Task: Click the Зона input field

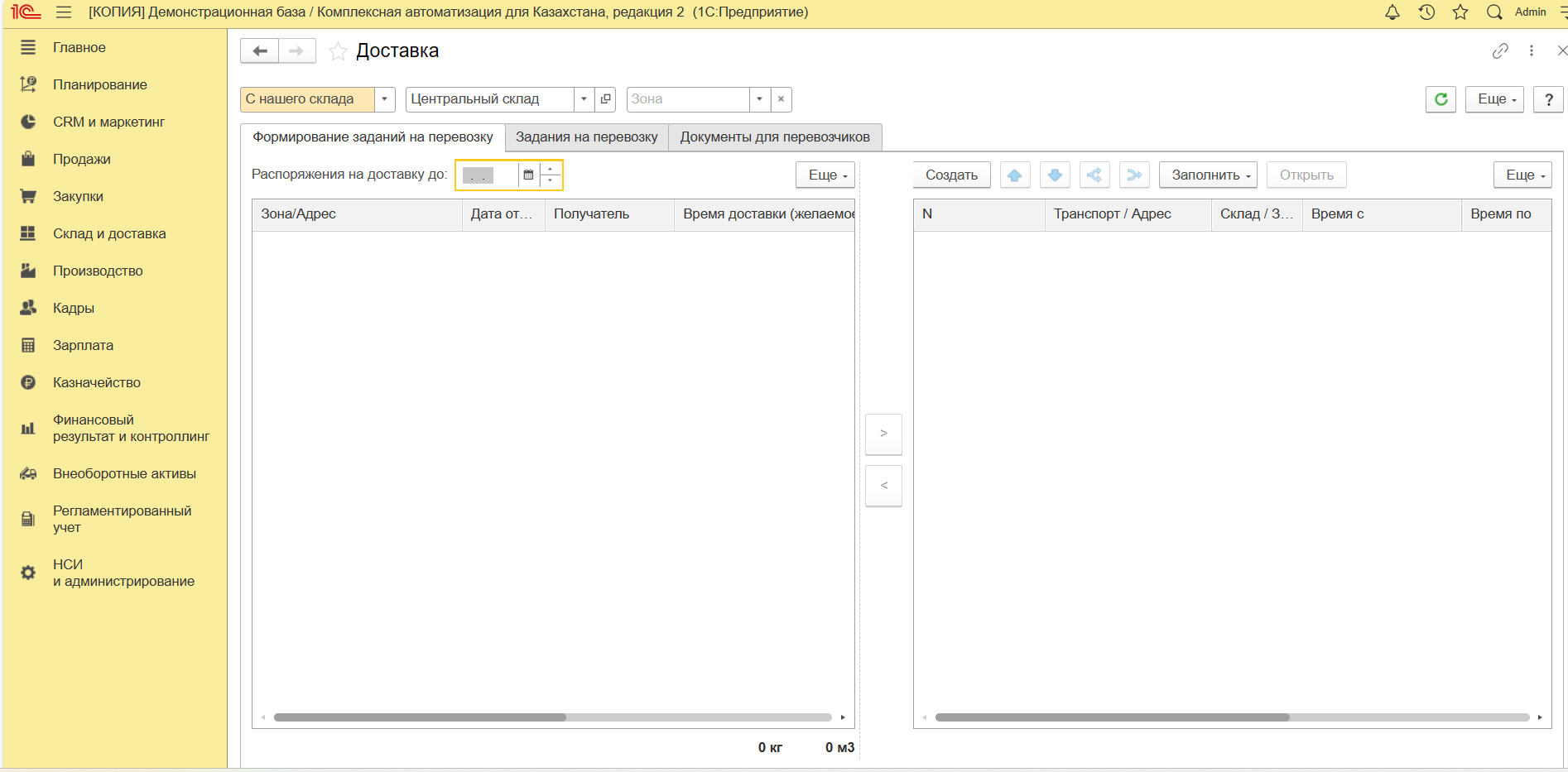Action: pyautogui.click(x=687, y=99)
